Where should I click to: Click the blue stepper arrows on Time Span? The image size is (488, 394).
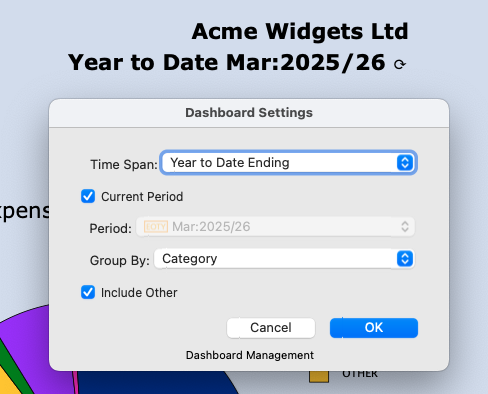[x=405, y=163]
